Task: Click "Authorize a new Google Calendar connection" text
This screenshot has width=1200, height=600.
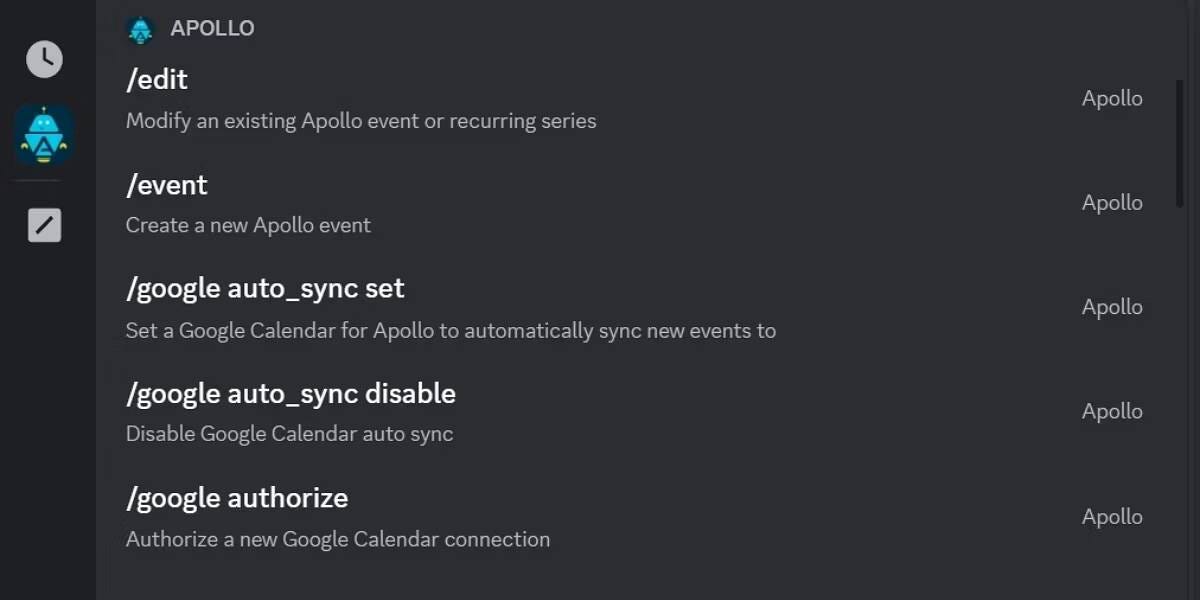Action: tap(338, 540)
